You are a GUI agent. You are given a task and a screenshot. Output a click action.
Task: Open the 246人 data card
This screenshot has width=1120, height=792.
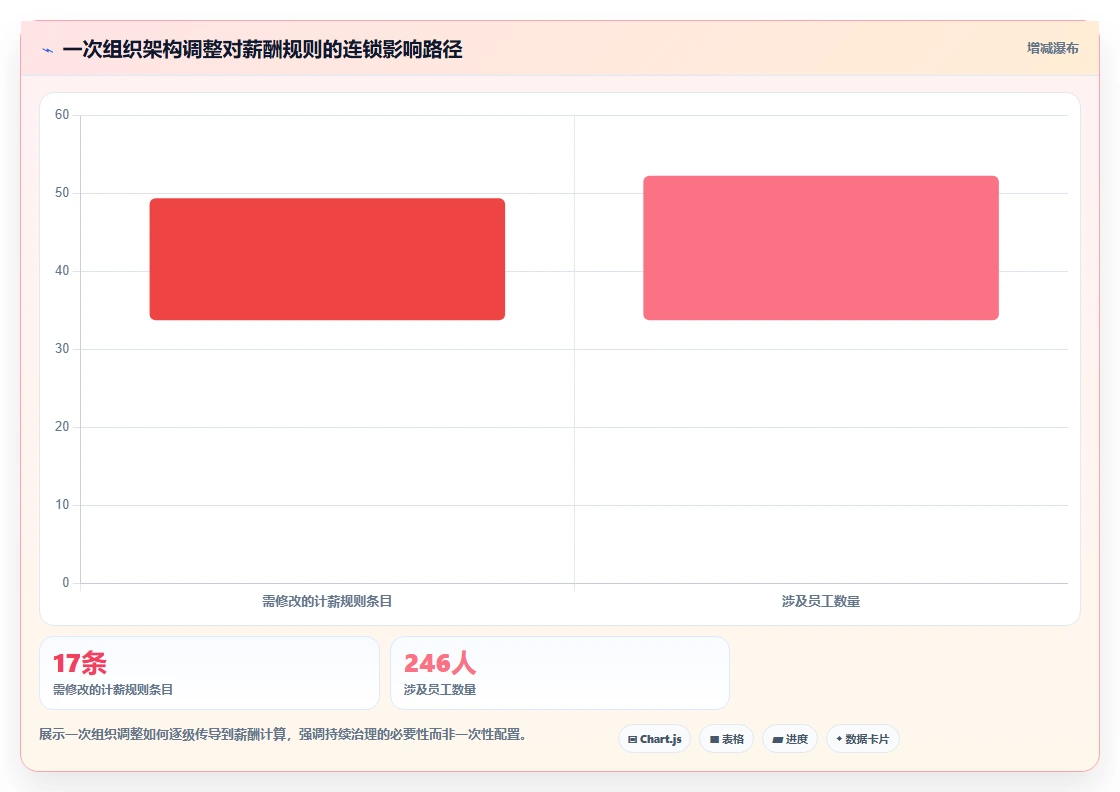(560, 673)
